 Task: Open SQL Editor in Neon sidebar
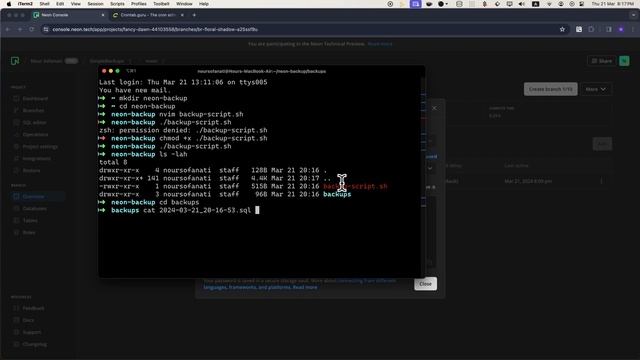click(x=34, y=122)
